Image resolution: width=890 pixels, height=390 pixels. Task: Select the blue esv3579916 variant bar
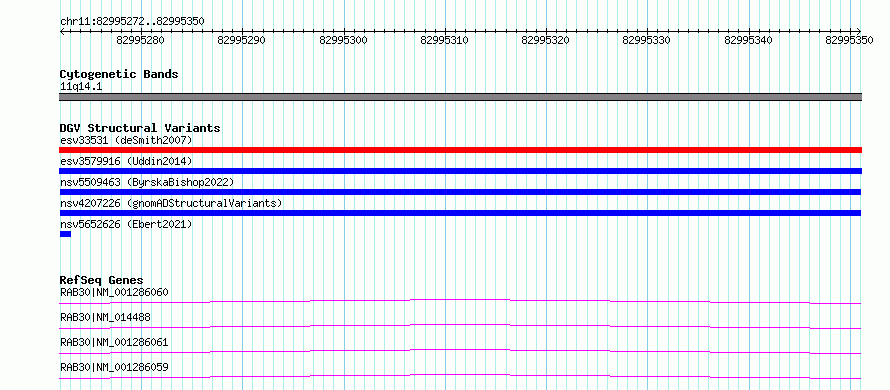[460, 171]
